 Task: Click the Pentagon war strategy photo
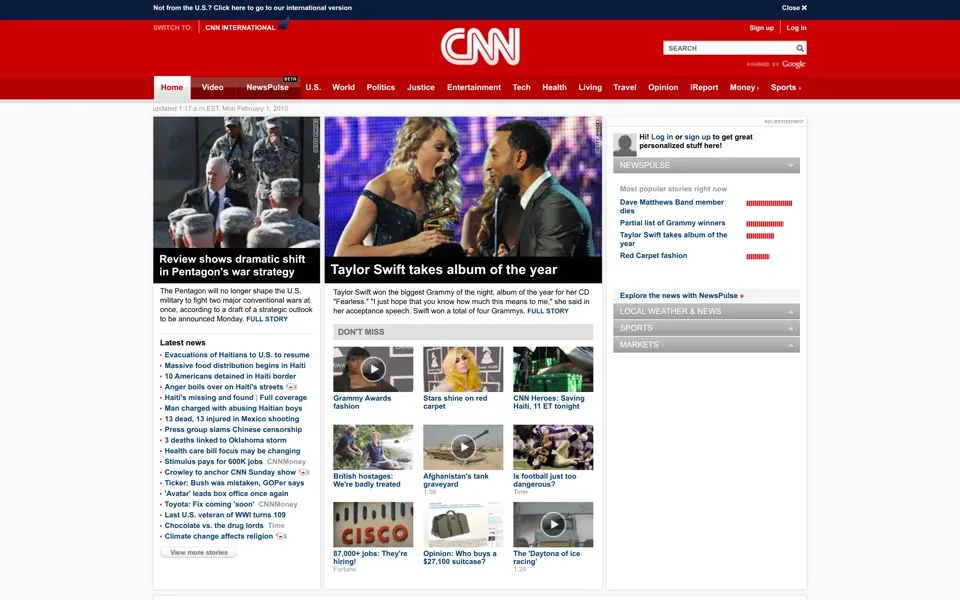pyautogui.click(x=236, y=182)
